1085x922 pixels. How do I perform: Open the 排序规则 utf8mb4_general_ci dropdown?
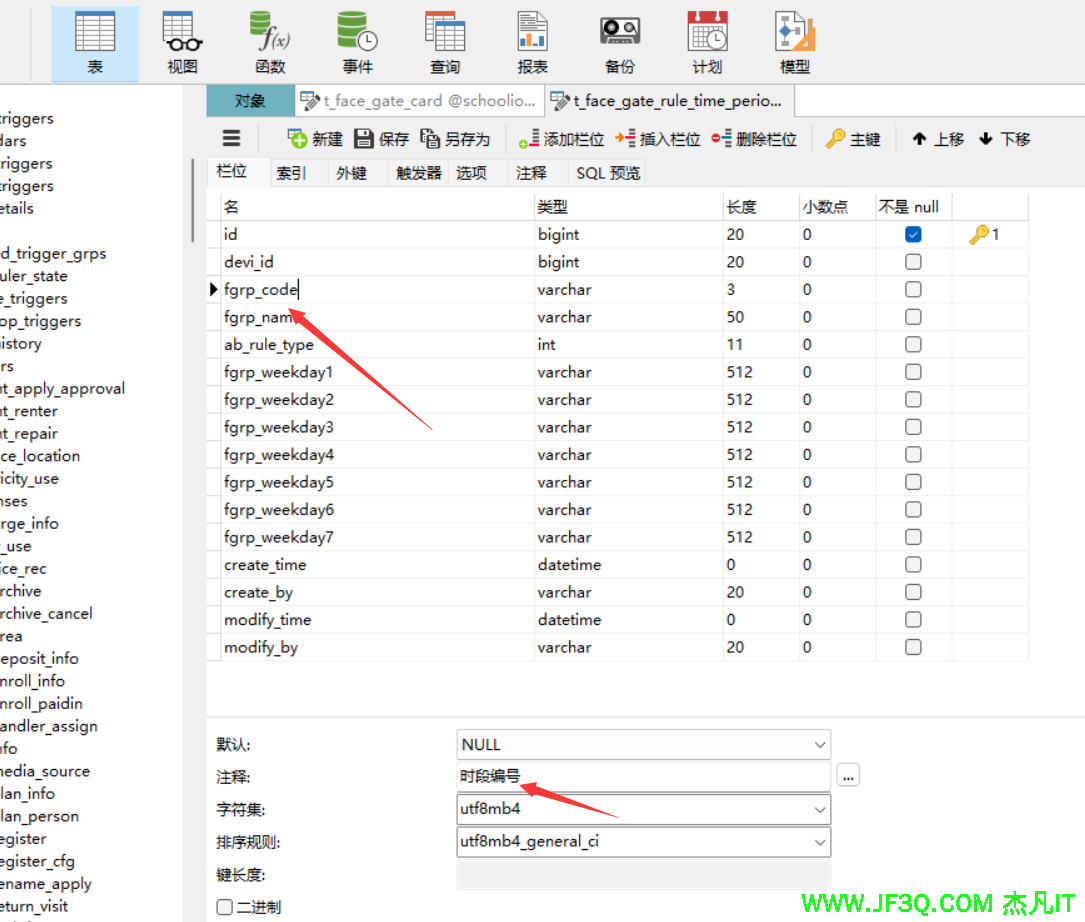(x=819, y=841)
